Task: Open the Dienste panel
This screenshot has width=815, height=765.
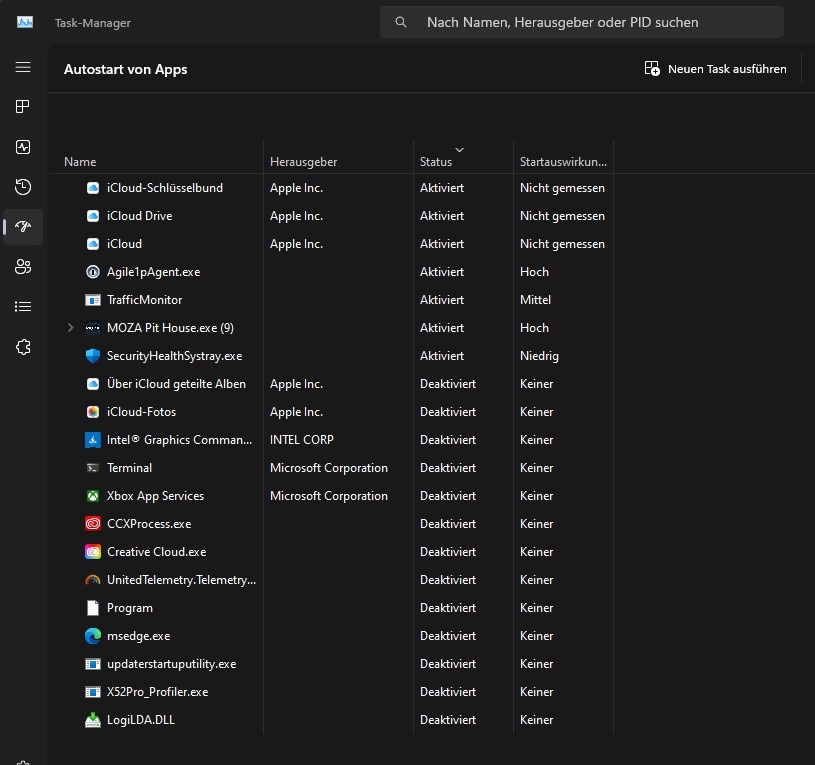Action: pyautogui.click(x=22, y=347)
